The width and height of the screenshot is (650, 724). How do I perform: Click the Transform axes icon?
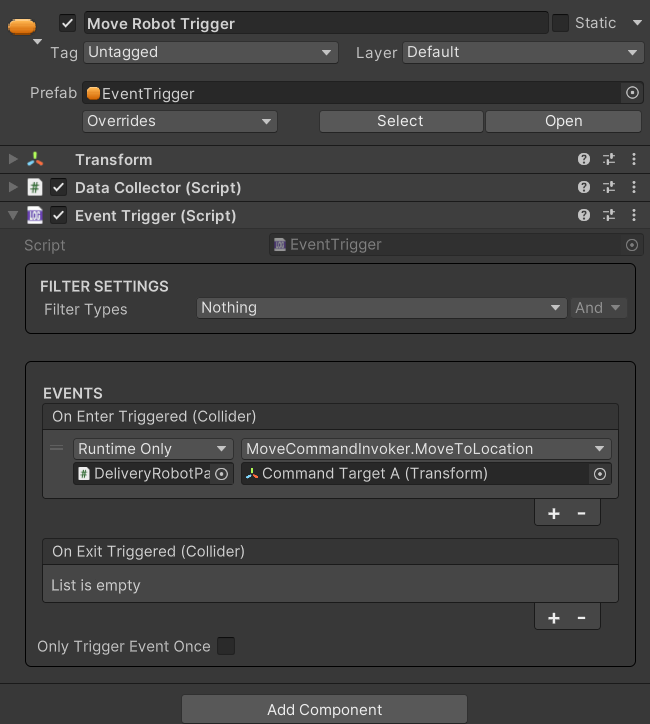pyautogui.click(x=35, y=159)
